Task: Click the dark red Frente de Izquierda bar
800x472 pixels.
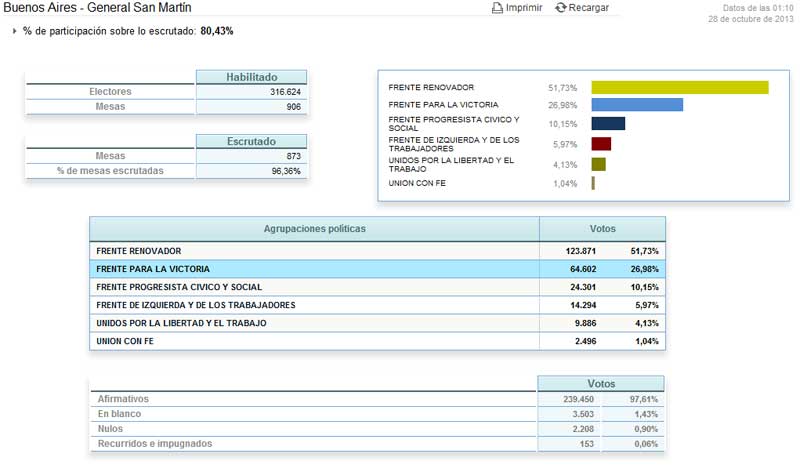Action: point(601,144)
